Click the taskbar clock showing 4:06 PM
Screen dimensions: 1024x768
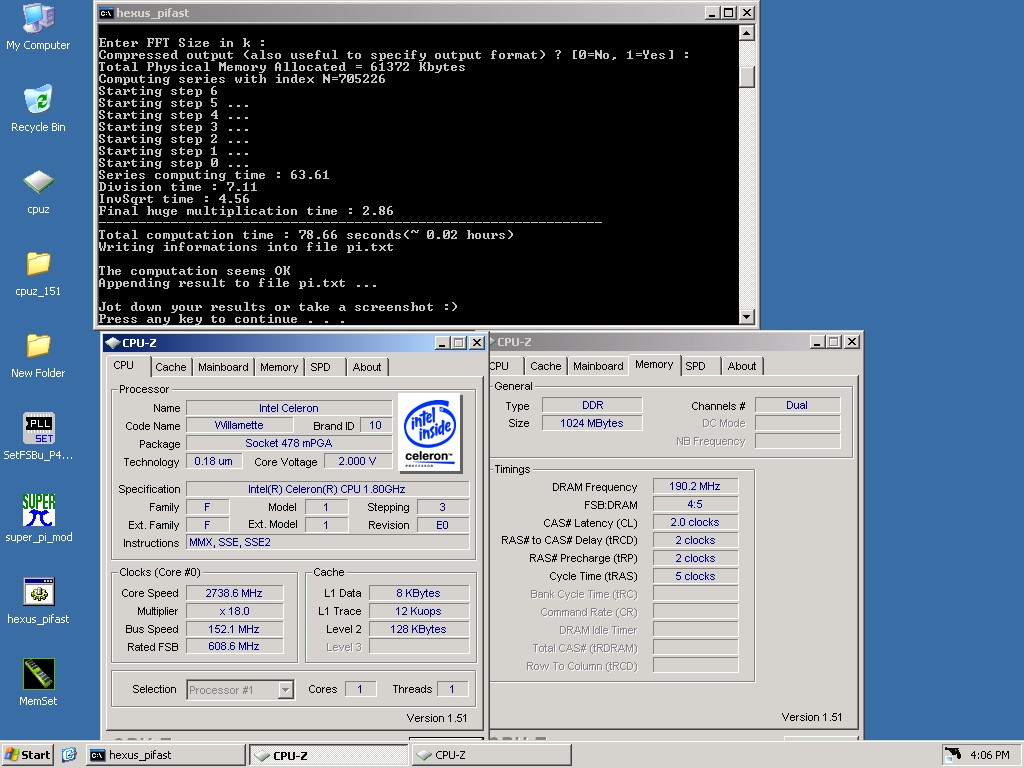pos(989,755)
